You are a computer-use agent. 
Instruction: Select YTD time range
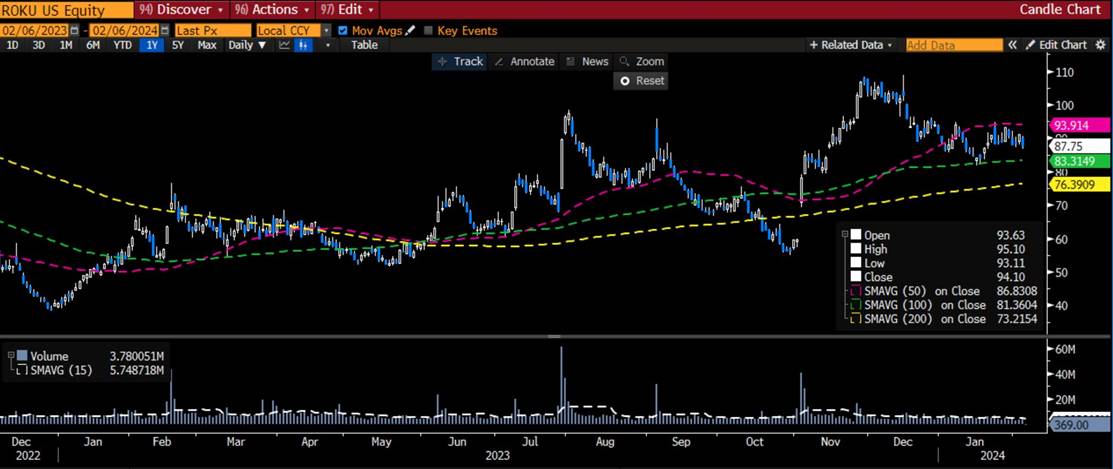pos(123,45)
